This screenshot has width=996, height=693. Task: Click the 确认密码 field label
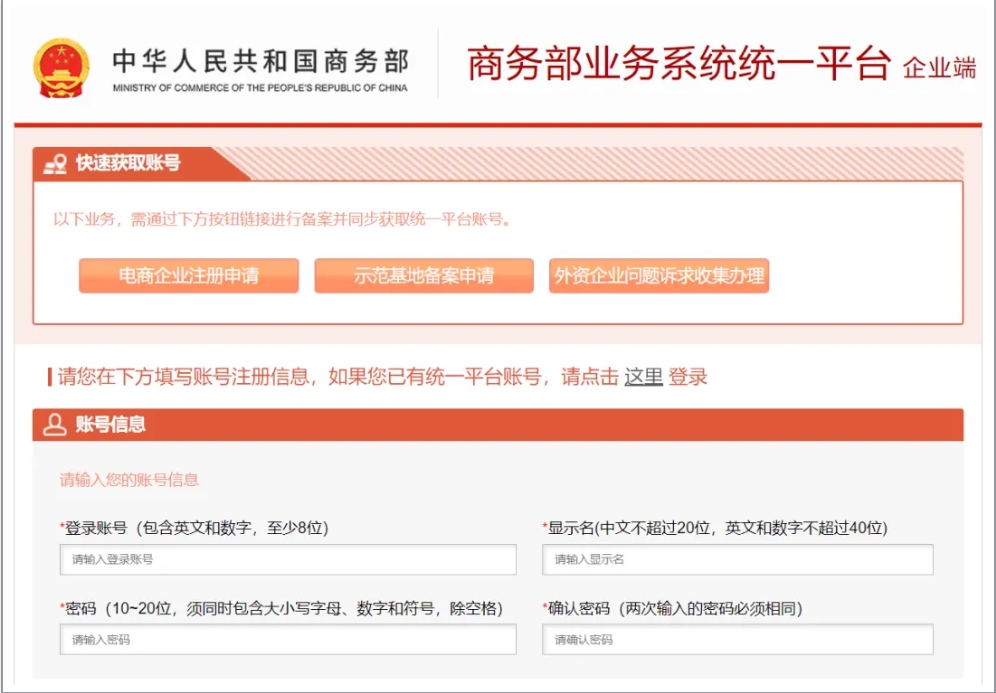673,609
